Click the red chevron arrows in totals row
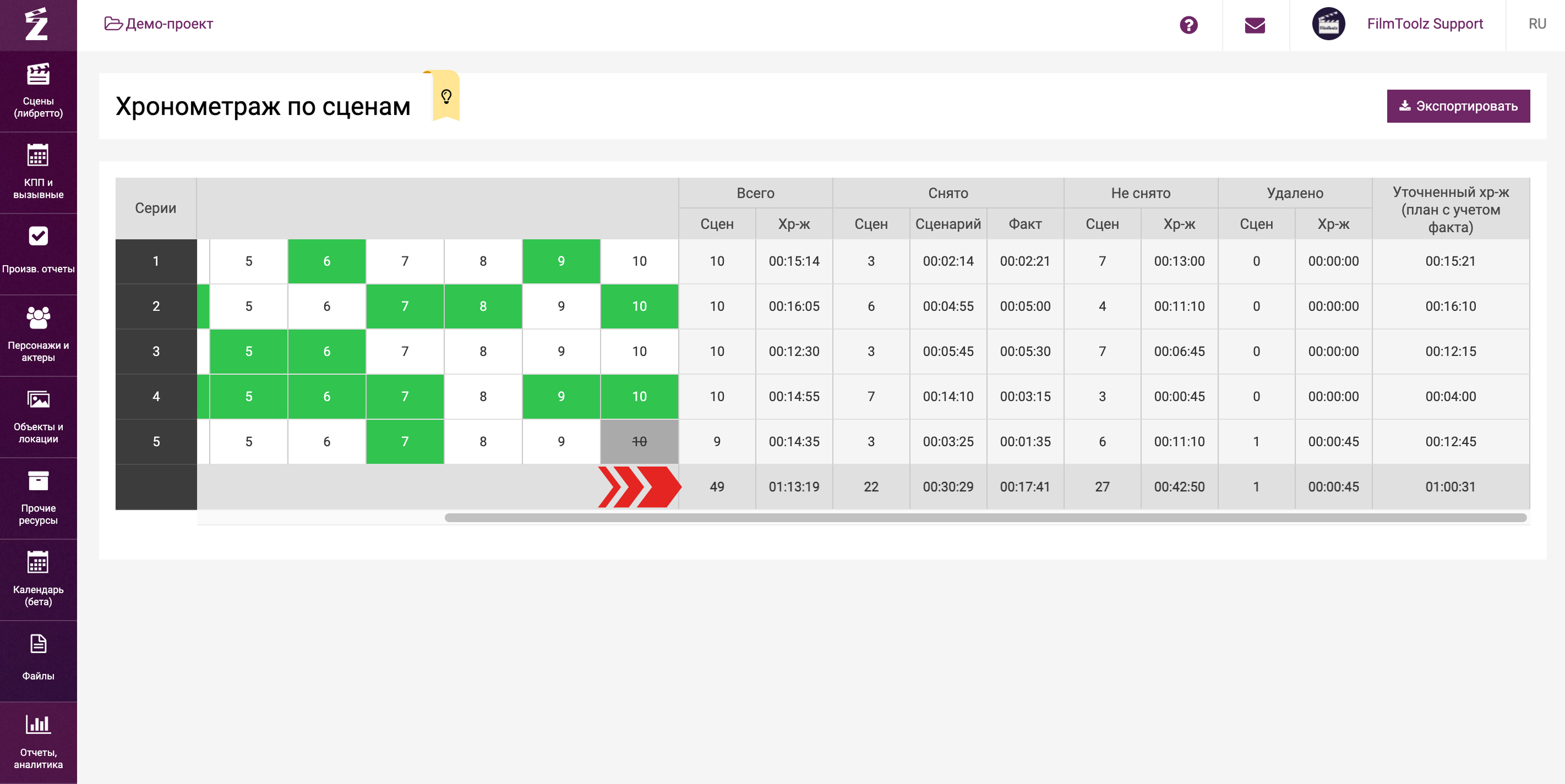 (x=638, y=486)
